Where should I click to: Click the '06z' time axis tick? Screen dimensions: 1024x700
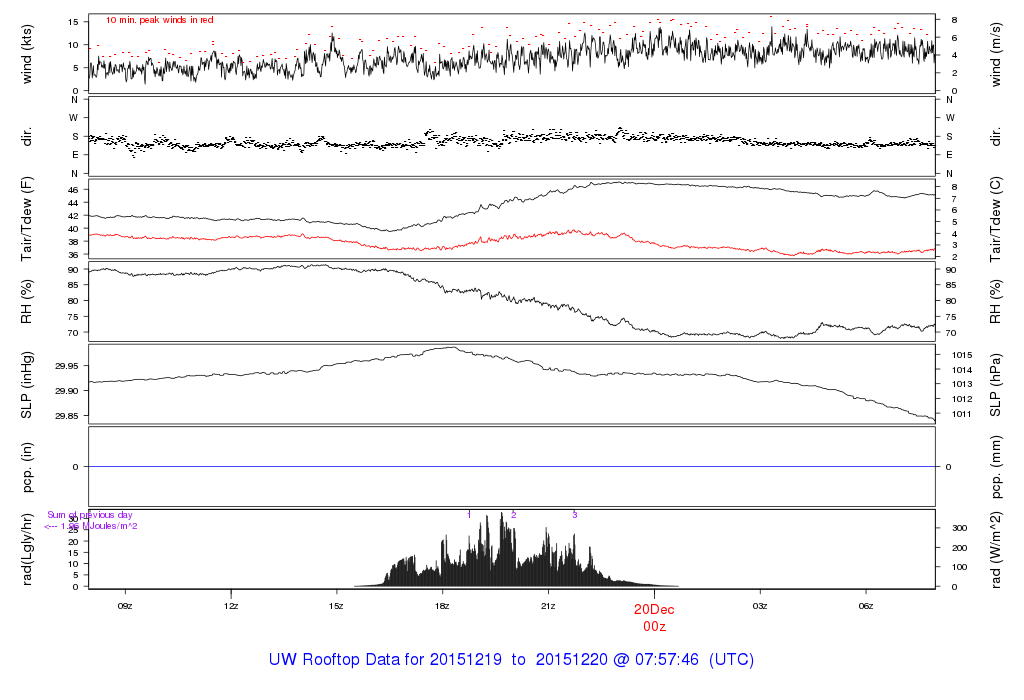point(865,606)
